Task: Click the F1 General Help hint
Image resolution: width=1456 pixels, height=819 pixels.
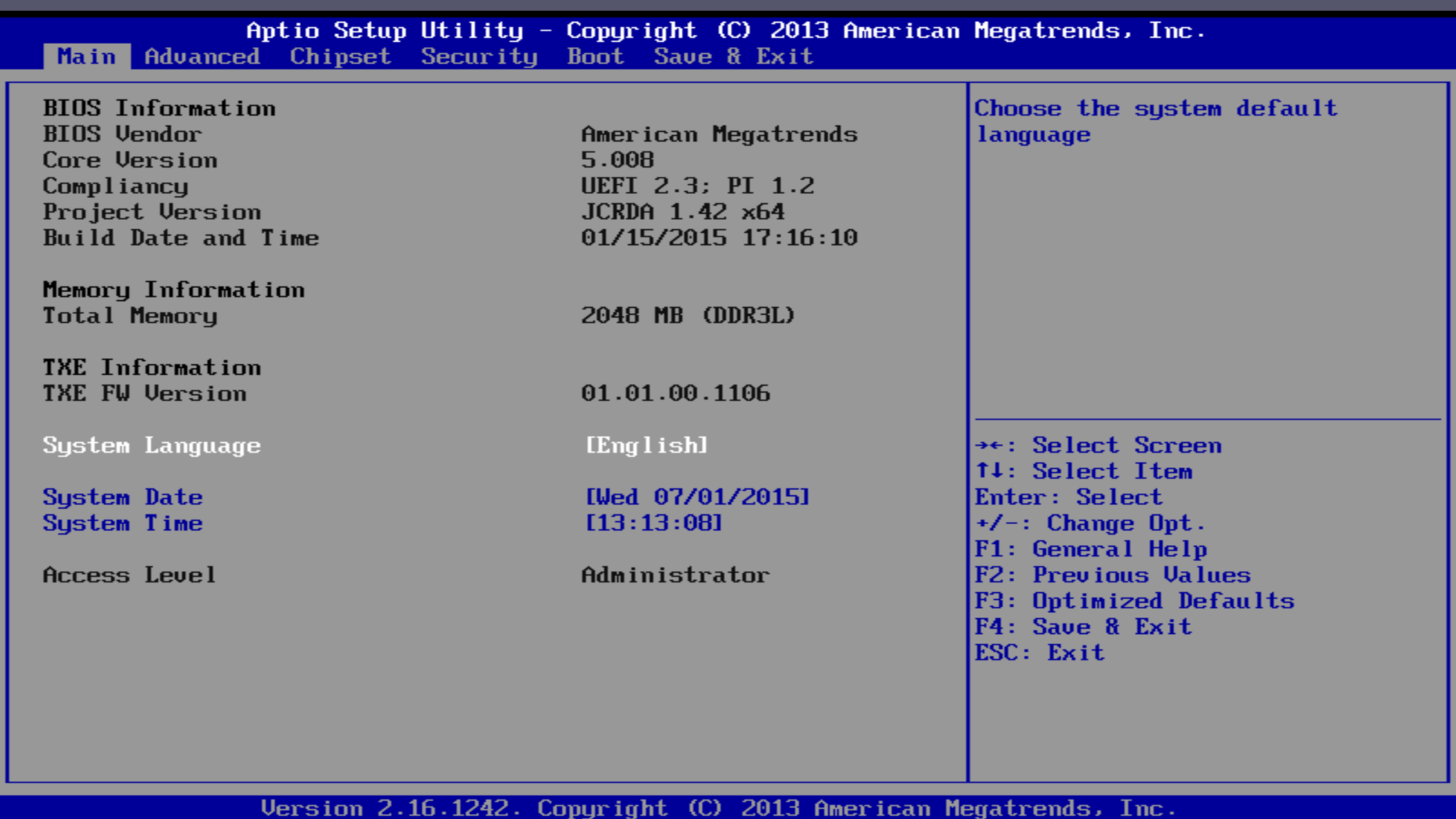Action: [1090, 548]
